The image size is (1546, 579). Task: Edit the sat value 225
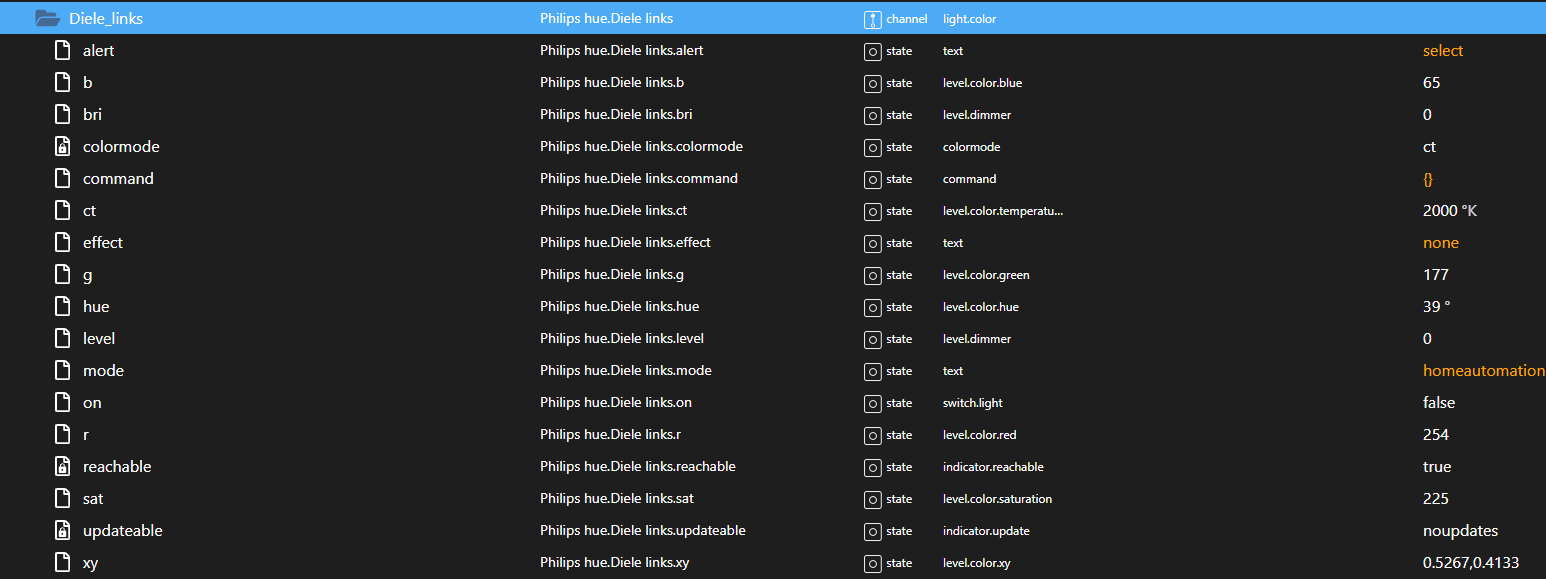(1435, 499)
